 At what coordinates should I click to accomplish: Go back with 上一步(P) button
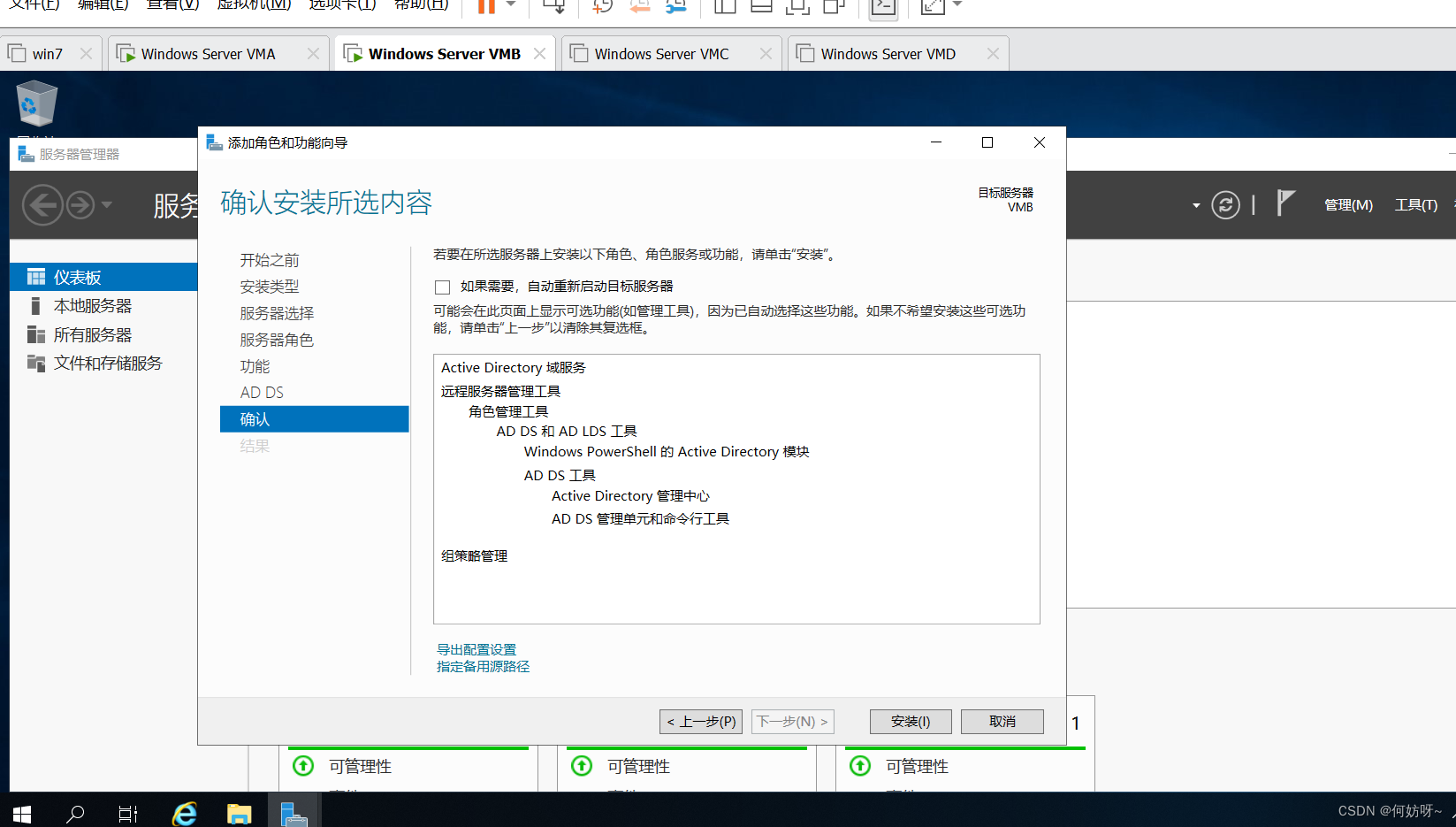(701, 722)
